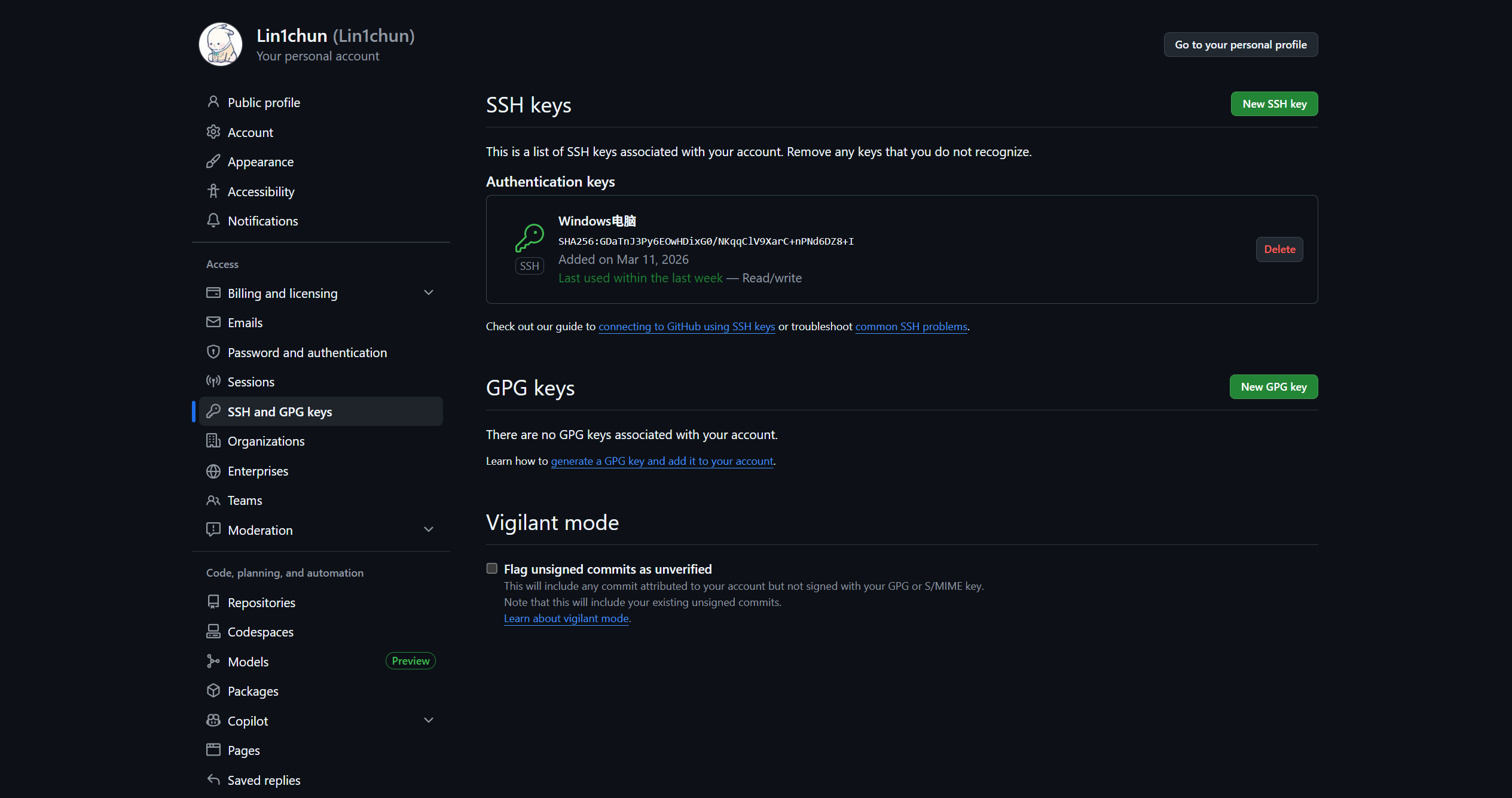
Task: Delete the Windows电脑 SSH key
Action: [x=1279, y=249]
